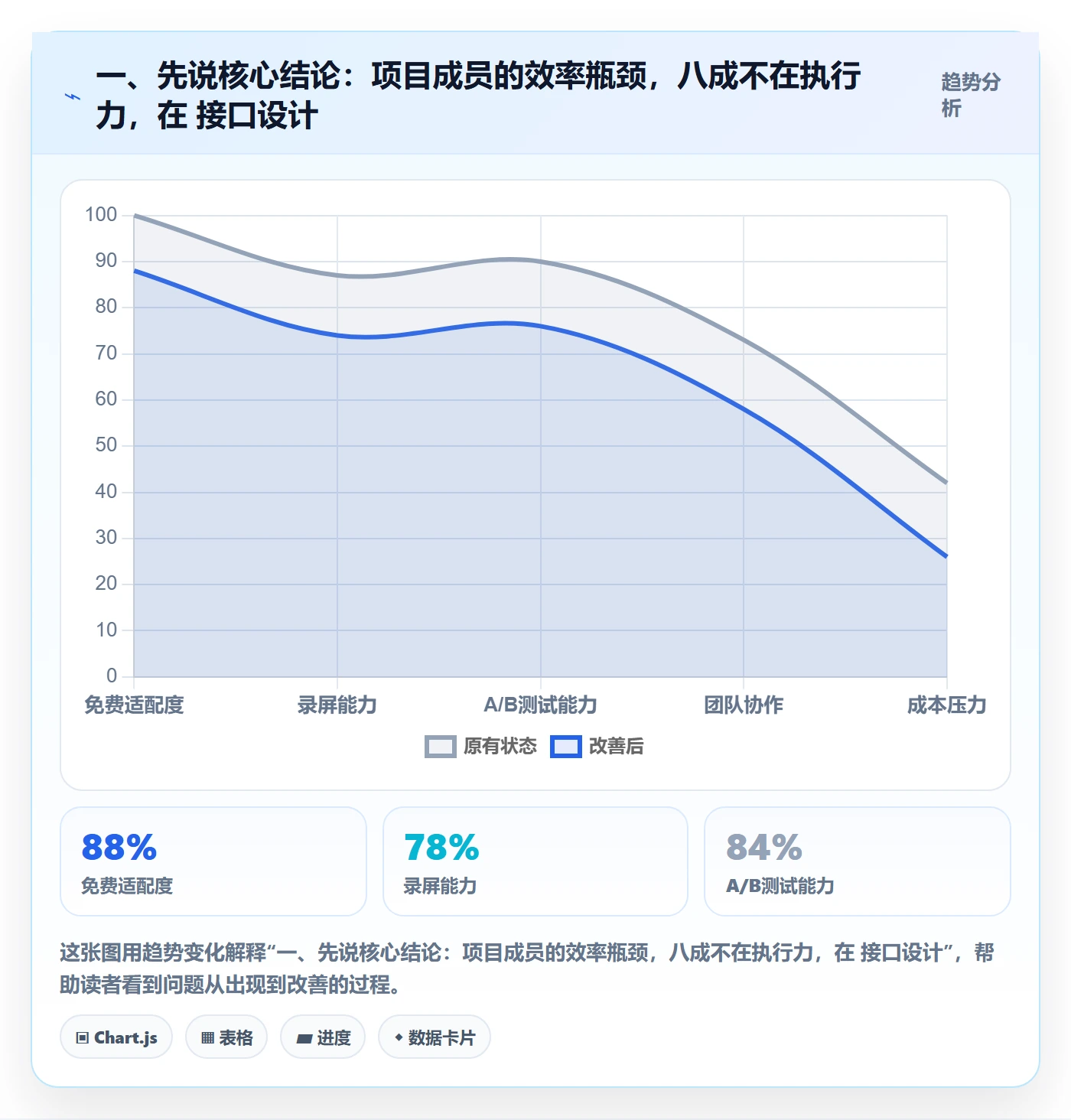Click the 进度 tag
Screen dimensions: 1071x1120
323,1037
